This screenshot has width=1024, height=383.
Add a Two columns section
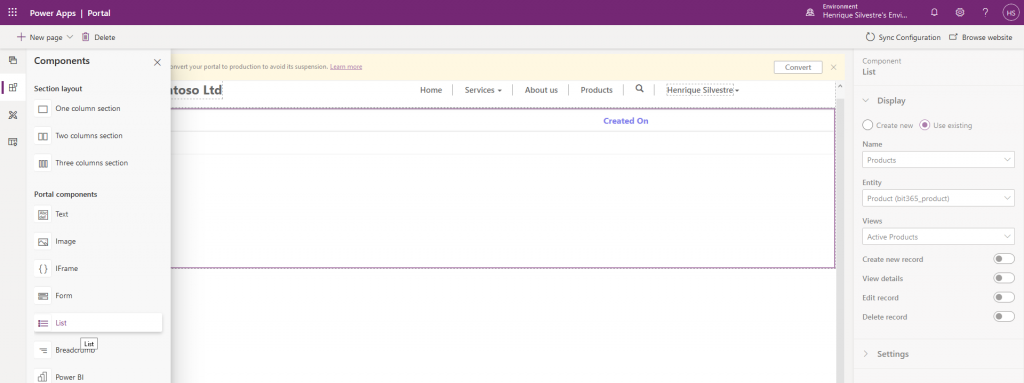point(98,136)
